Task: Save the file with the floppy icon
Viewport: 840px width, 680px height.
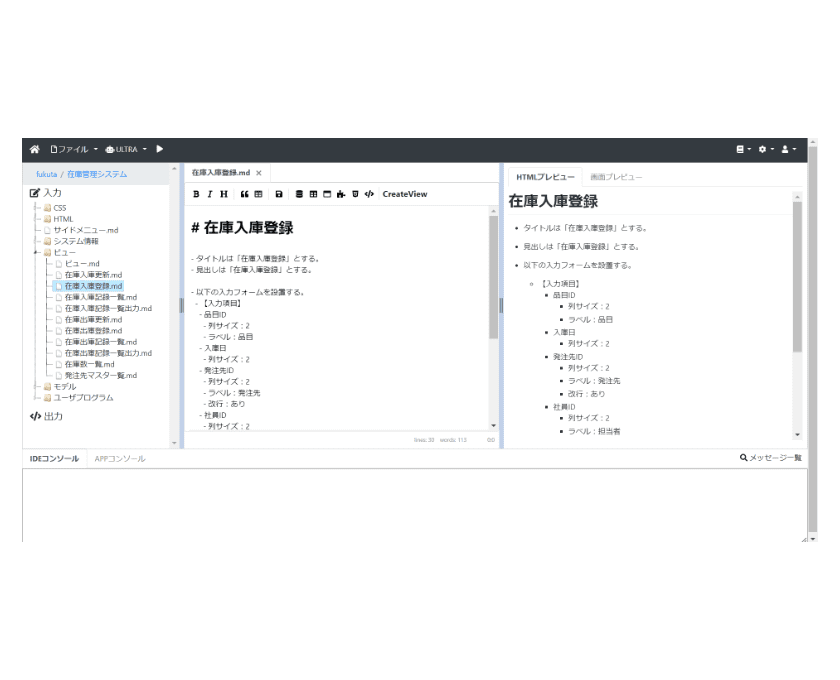Action: point(278,194)
